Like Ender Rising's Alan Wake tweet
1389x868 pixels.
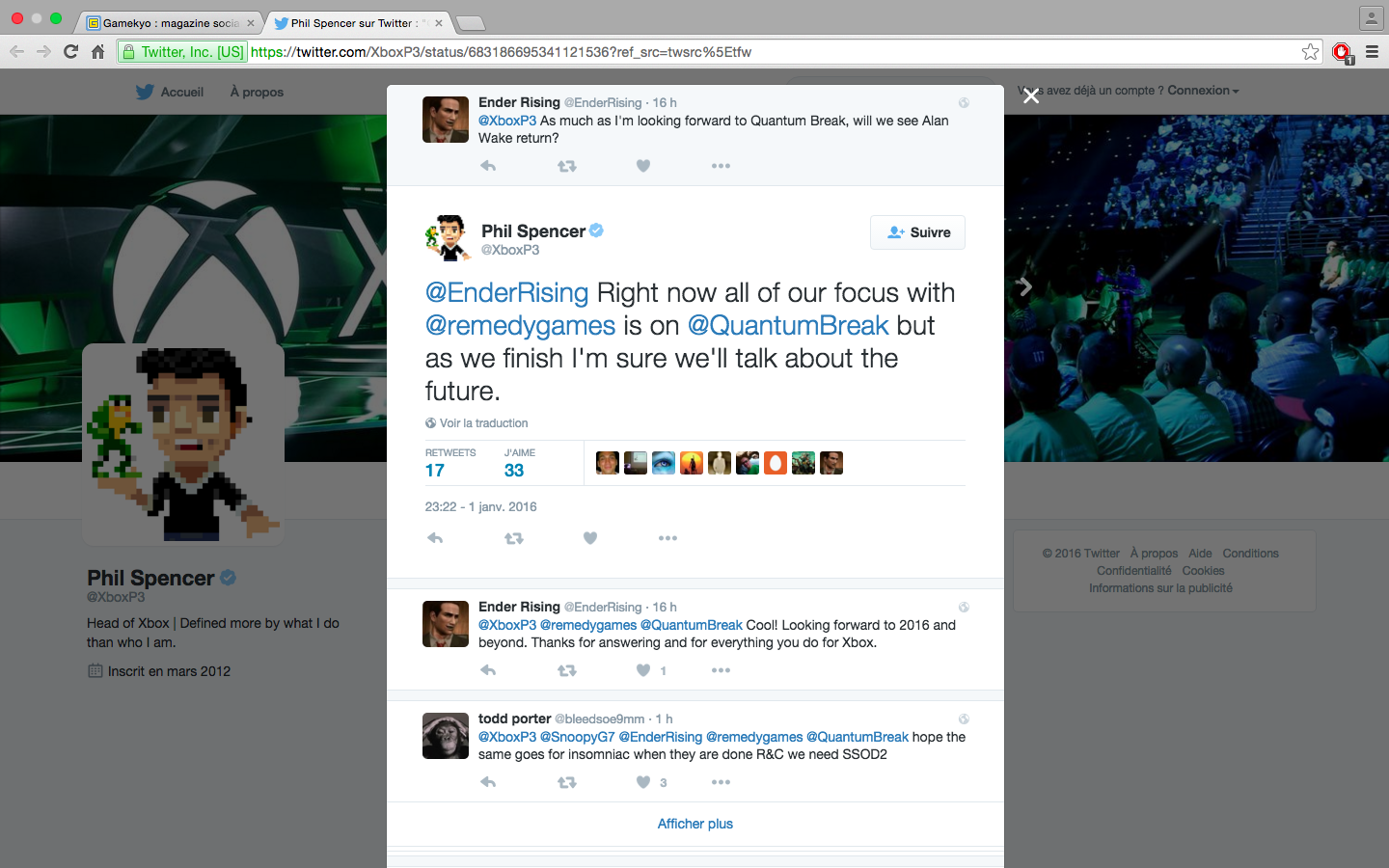tap(643, 166)
